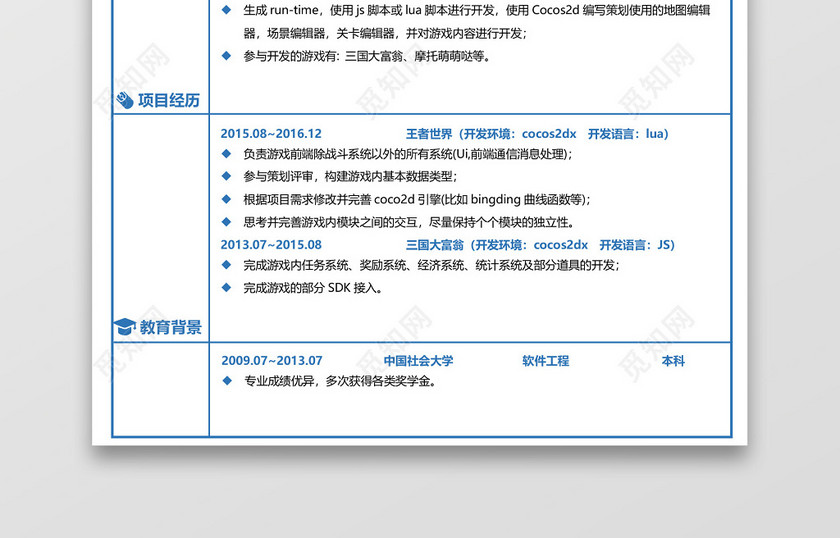Screen dimensions: 840x538
Task: Click the line 参与策划评审，构建游戏内基本数据类型
Action: point(350,176)
